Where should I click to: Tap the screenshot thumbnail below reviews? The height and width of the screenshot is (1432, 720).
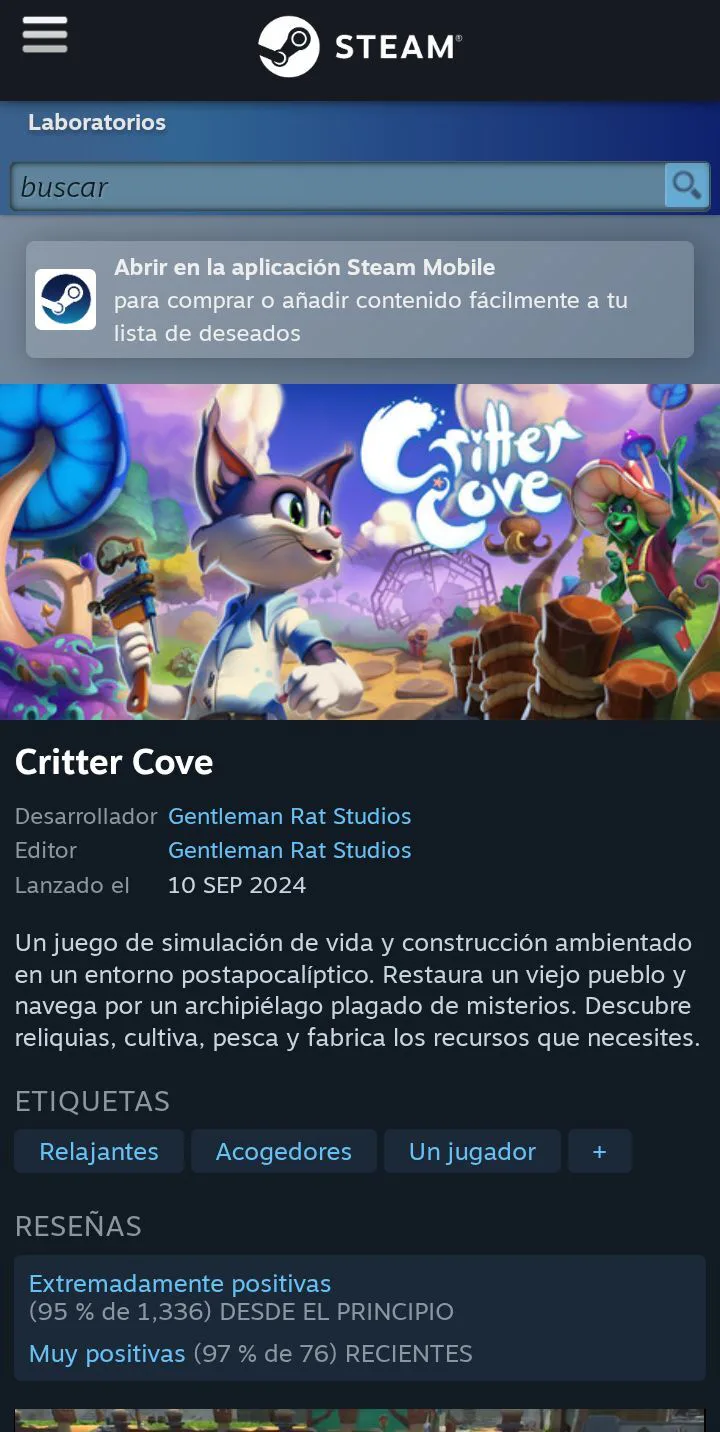(360, 1420)
